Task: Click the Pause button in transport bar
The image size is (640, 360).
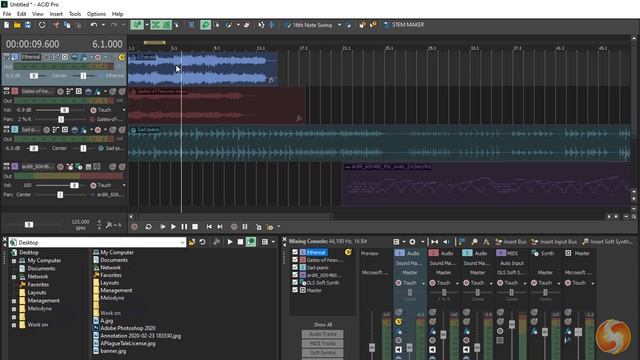Action: pos(184,227)
